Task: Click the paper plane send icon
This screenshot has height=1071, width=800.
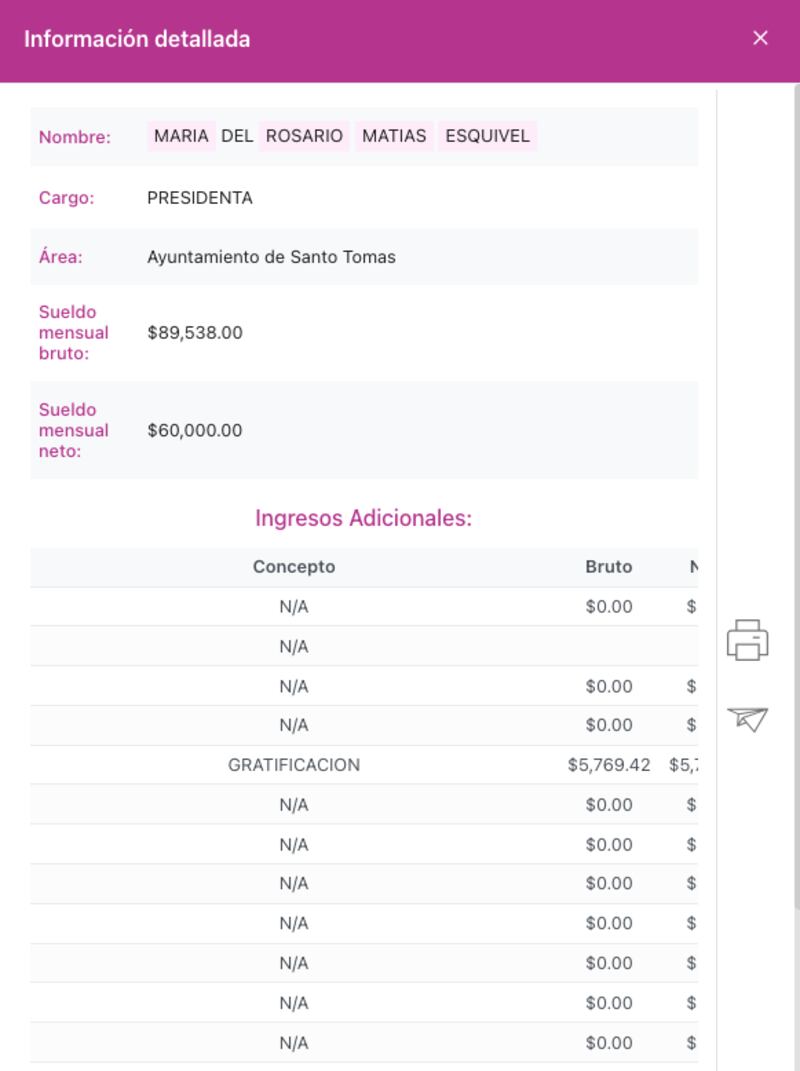Action: point(747,718)
